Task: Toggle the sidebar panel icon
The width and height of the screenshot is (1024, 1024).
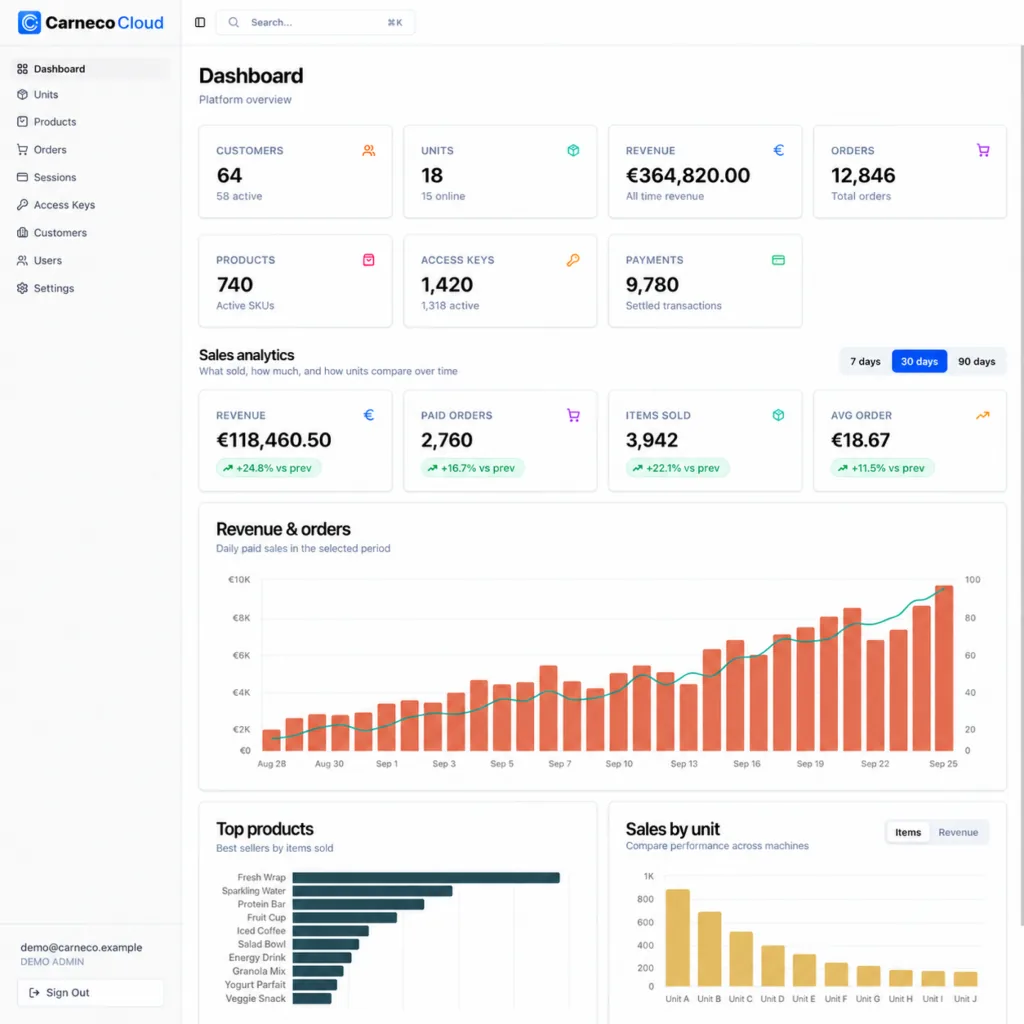Action: (200, 22)
